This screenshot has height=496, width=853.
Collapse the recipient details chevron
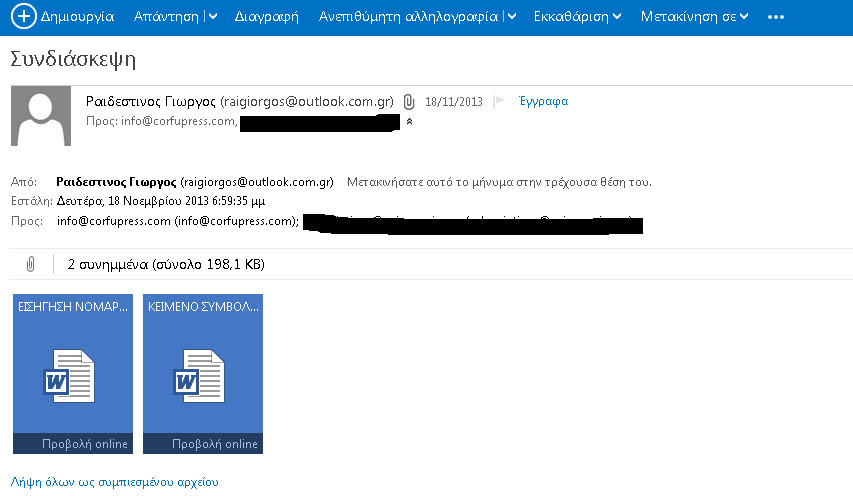[x=408, y=122]
